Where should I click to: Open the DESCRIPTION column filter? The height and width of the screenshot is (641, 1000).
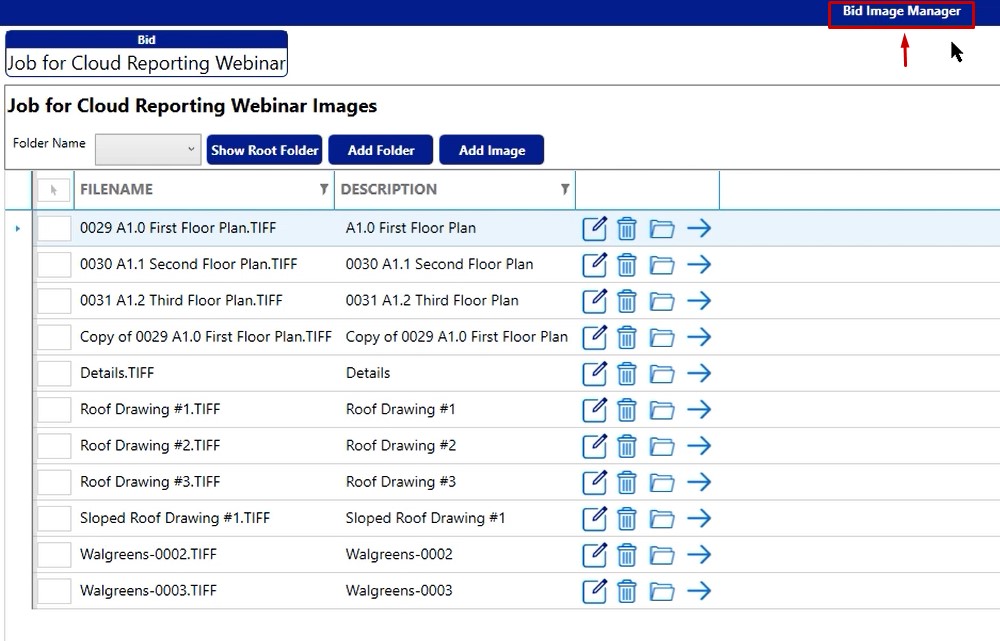click(565, 190)
